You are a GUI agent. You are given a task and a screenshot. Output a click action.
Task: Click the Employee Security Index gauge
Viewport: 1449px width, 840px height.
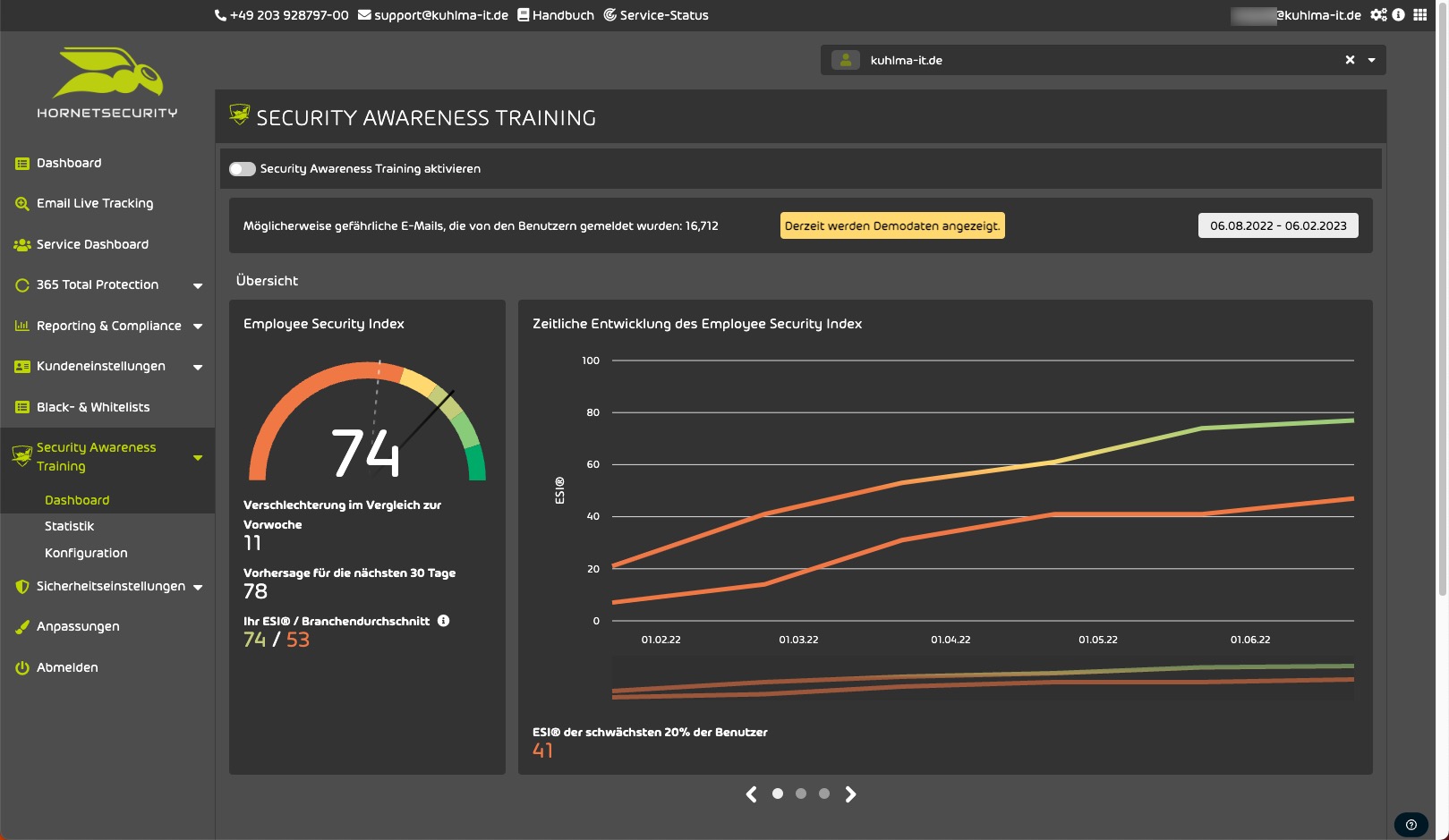coord(367,420)
